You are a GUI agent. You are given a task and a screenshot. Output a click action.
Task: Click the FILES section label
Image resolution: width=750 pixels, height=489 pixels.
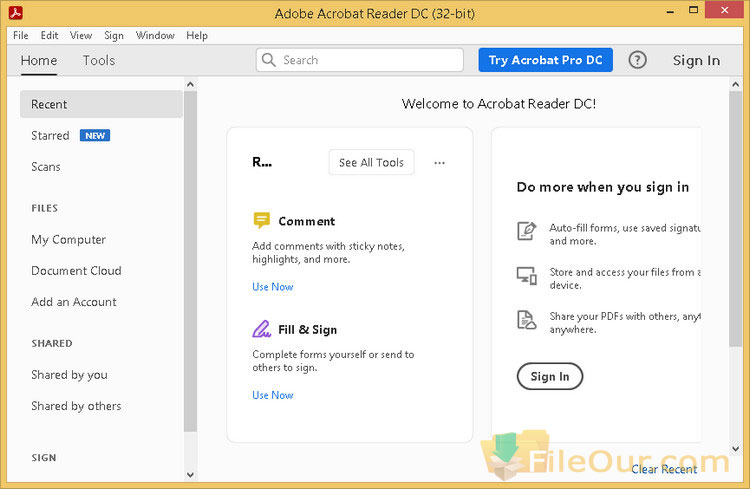click(44, 208)
